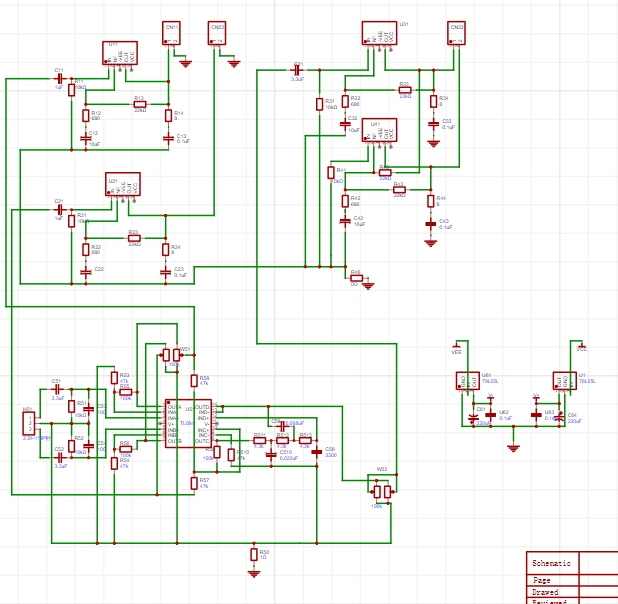Image resolution: width=618 pixels, height=604 pixels.
Task: Select resistor R24 symbol
Action: tap(166, 250)
